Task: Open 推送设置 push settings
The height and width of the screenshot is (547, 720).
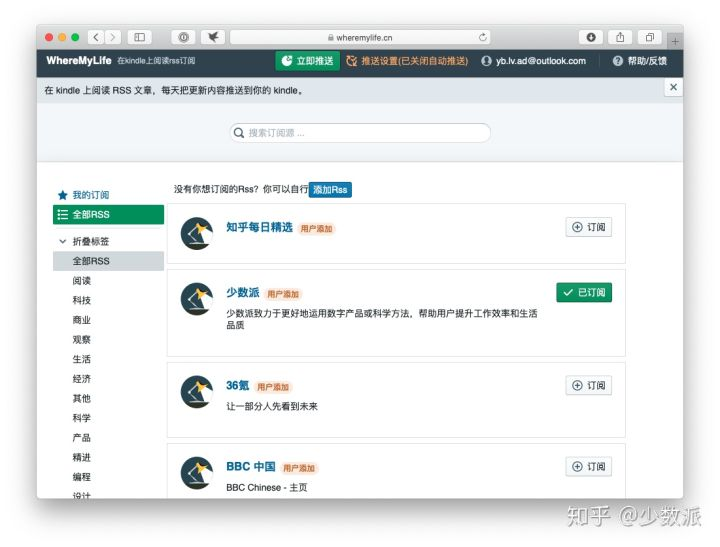Action: pyautogui.click(x=407, y=61)
